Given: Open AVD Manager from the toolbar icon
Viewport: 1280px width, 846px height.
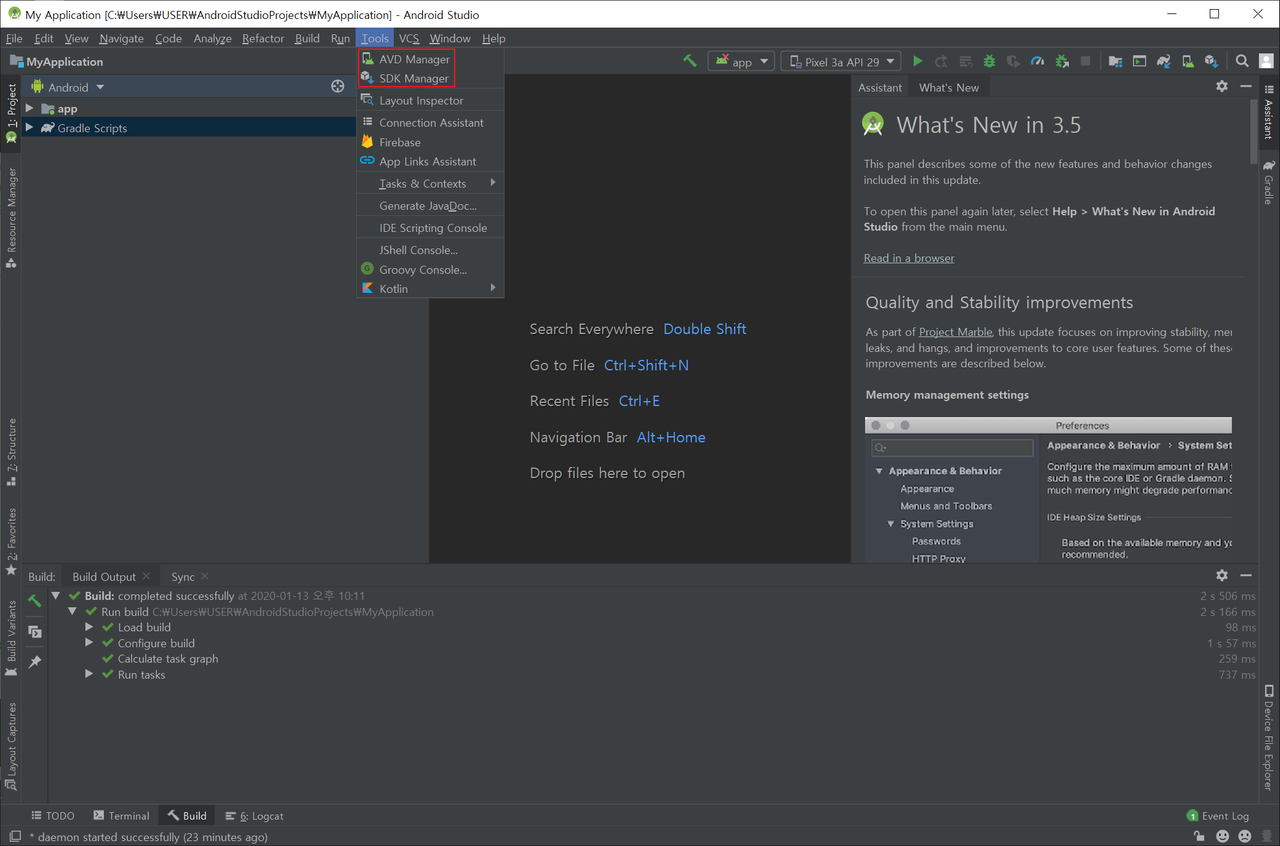Looking at the screenshot, I should coord(1188,61).
